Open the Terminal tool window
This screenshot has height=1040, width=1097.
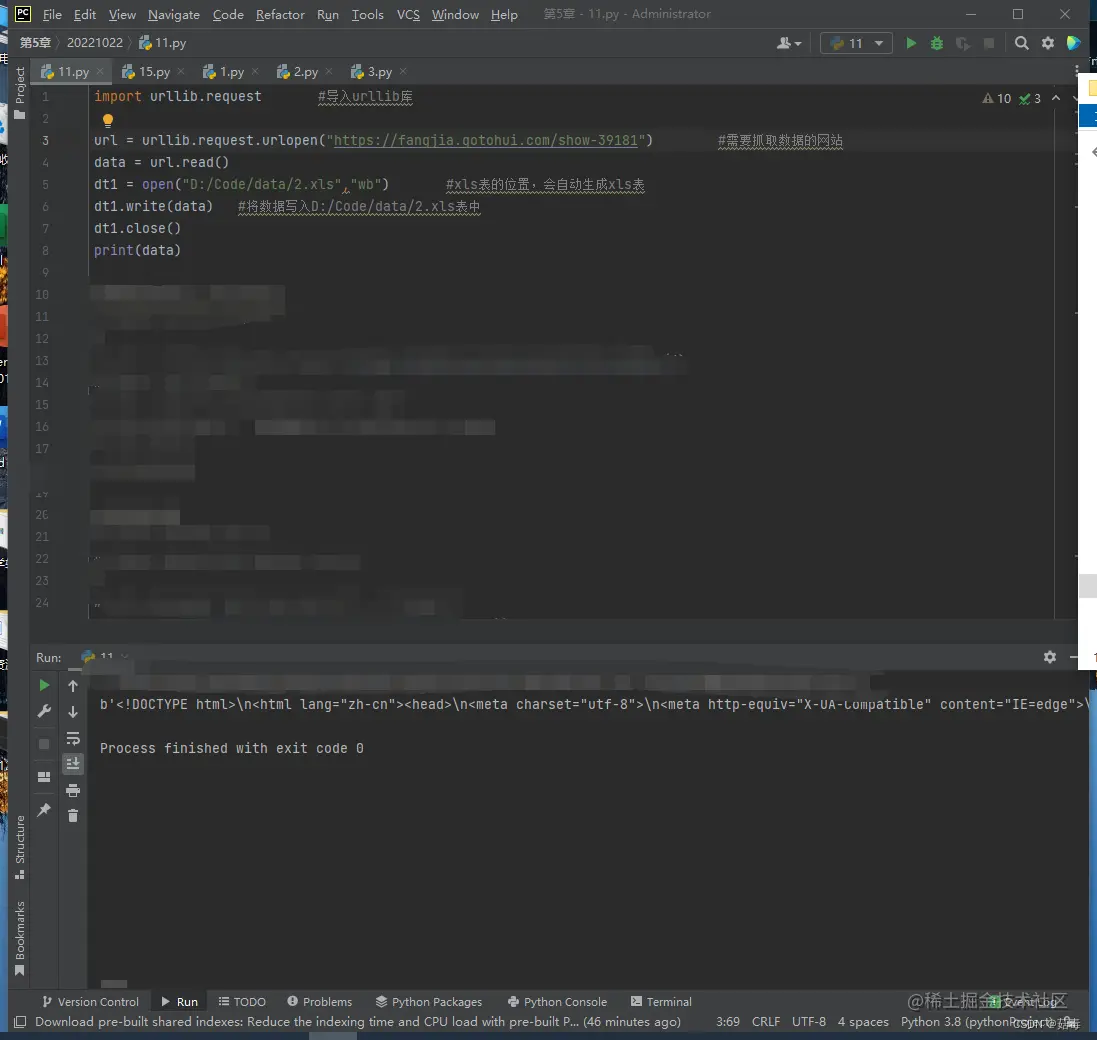pyautogui.click(x=661, y=1002)
